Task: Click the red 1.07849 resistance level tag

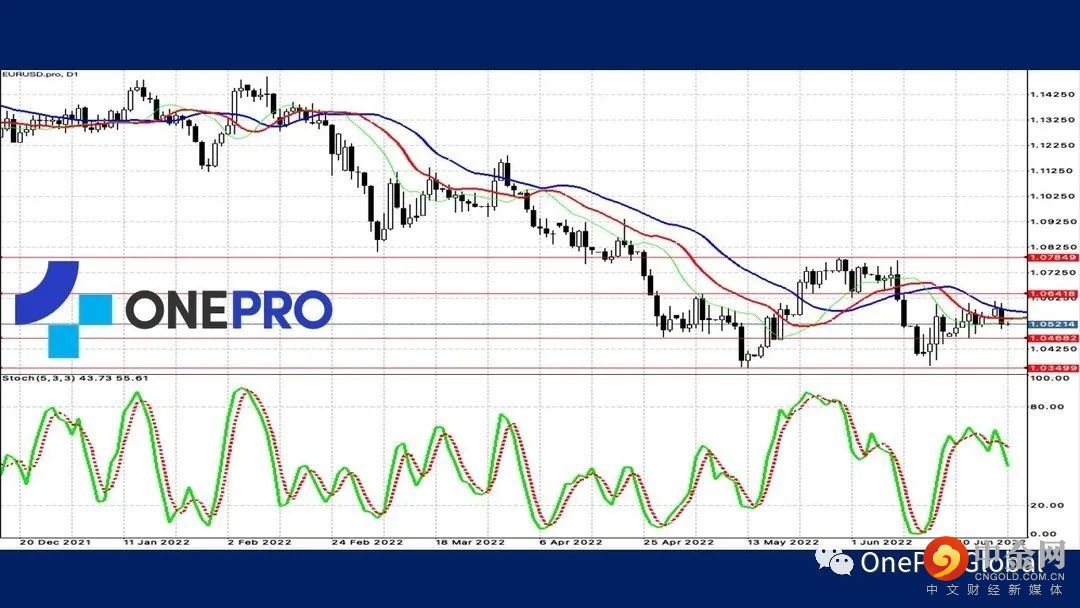Action: click(1053, 258)
